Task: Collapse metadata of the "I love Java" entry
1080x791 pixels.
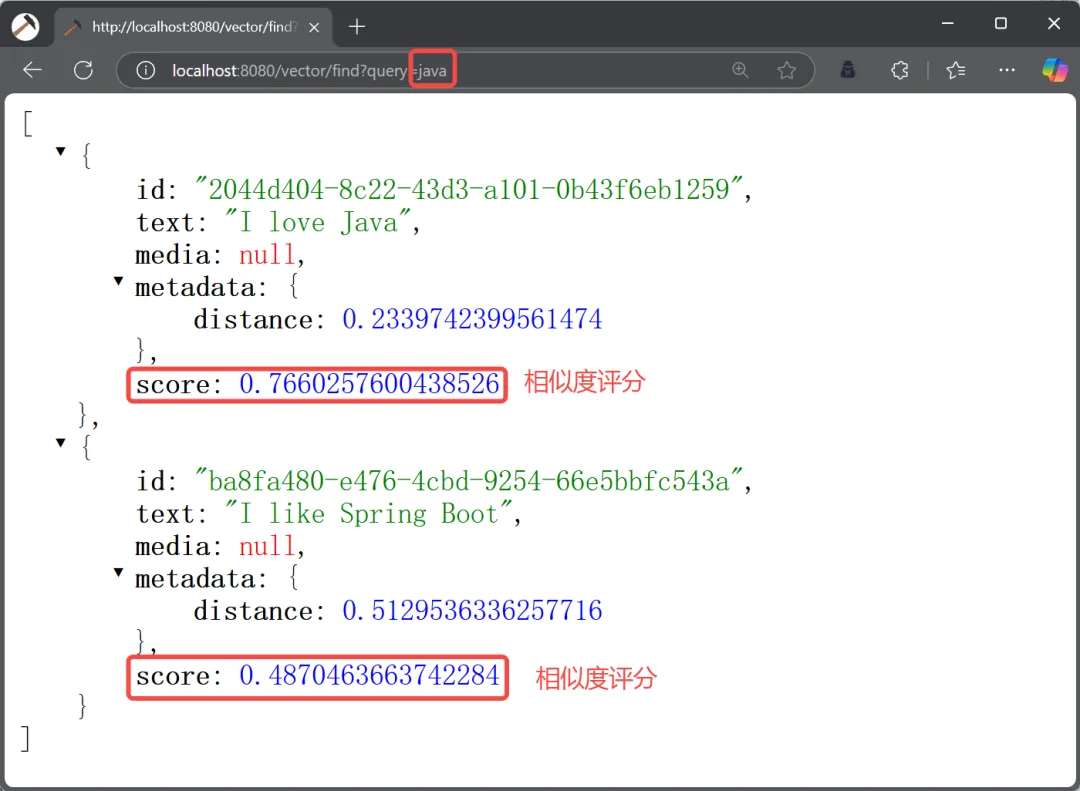Action: (x=119, y=283)
